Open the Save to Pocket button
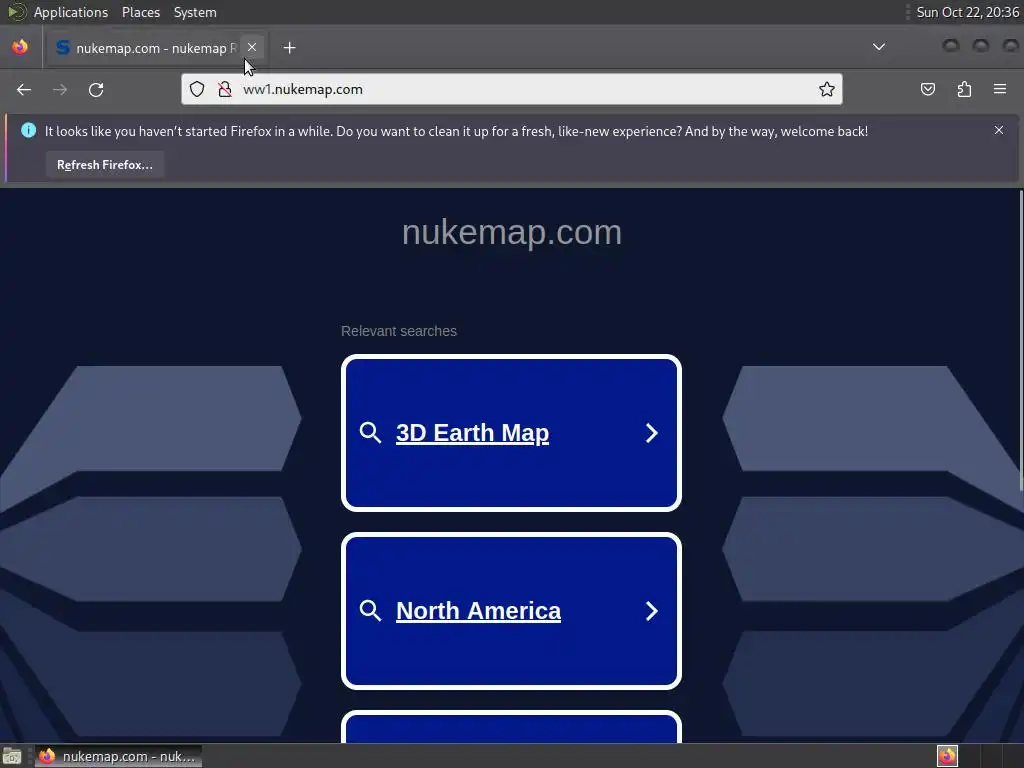This screenshot has height=768, width=1024. pyautogui.click(x=928, y=89)
